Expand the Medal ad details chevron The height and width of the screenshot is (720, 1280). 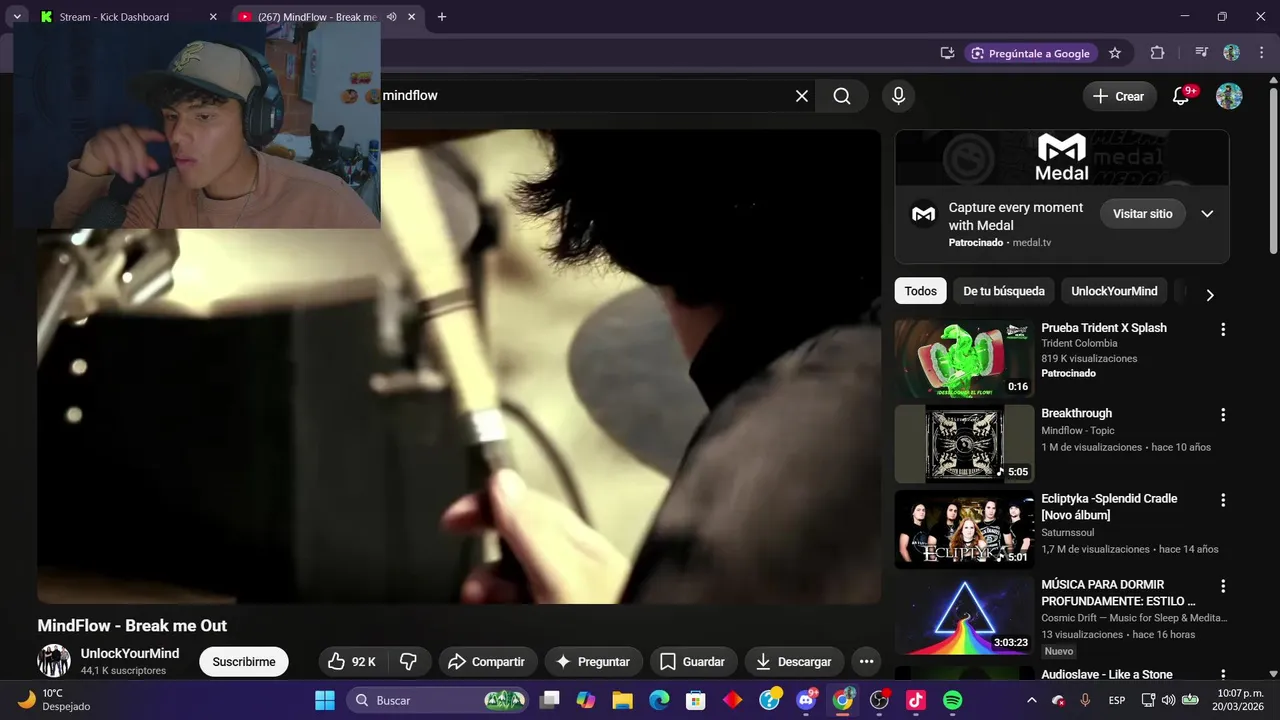(x=1207, y=214)
